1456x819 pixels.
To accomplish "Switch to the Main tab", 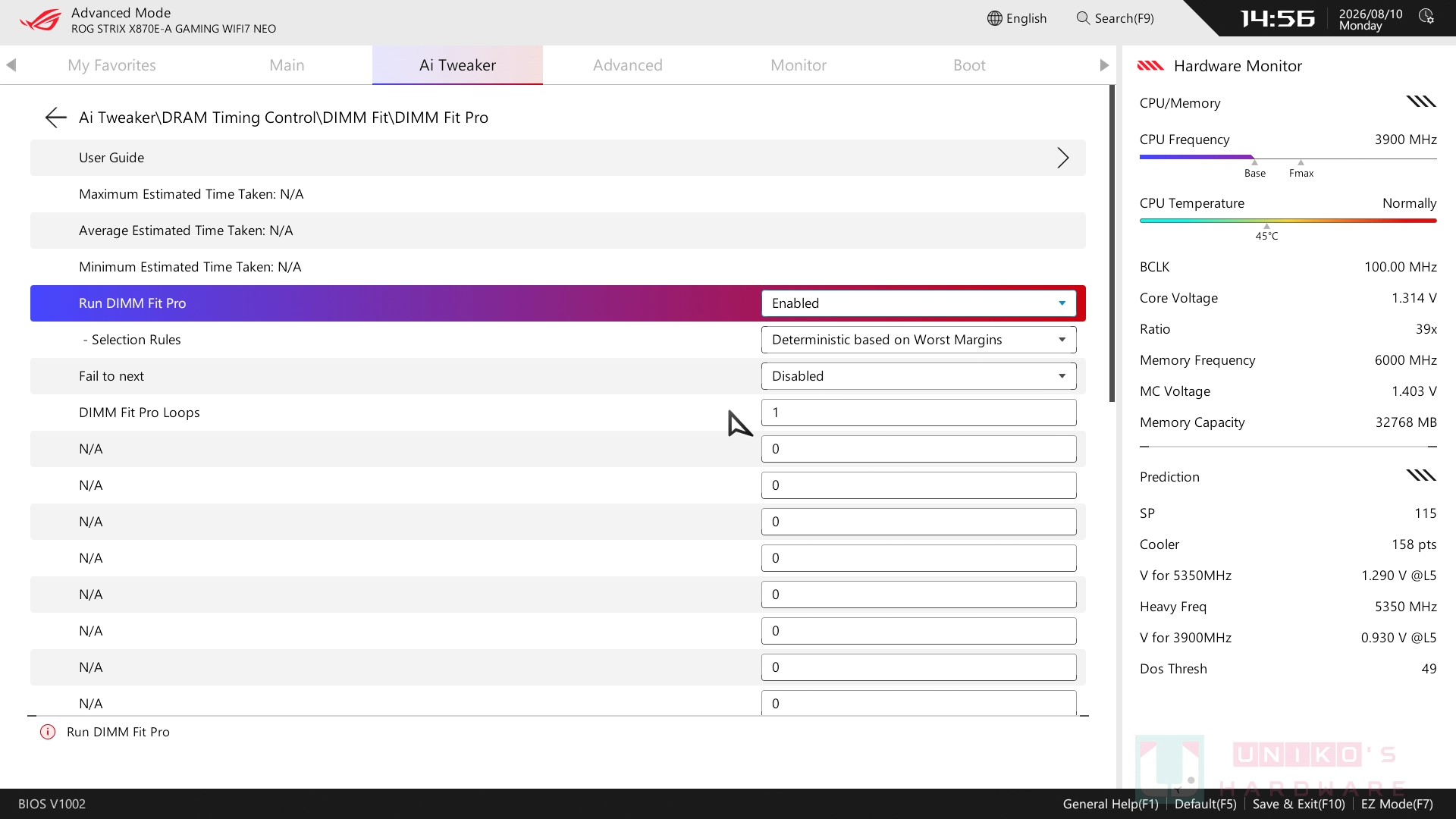I will coord(287,65).
